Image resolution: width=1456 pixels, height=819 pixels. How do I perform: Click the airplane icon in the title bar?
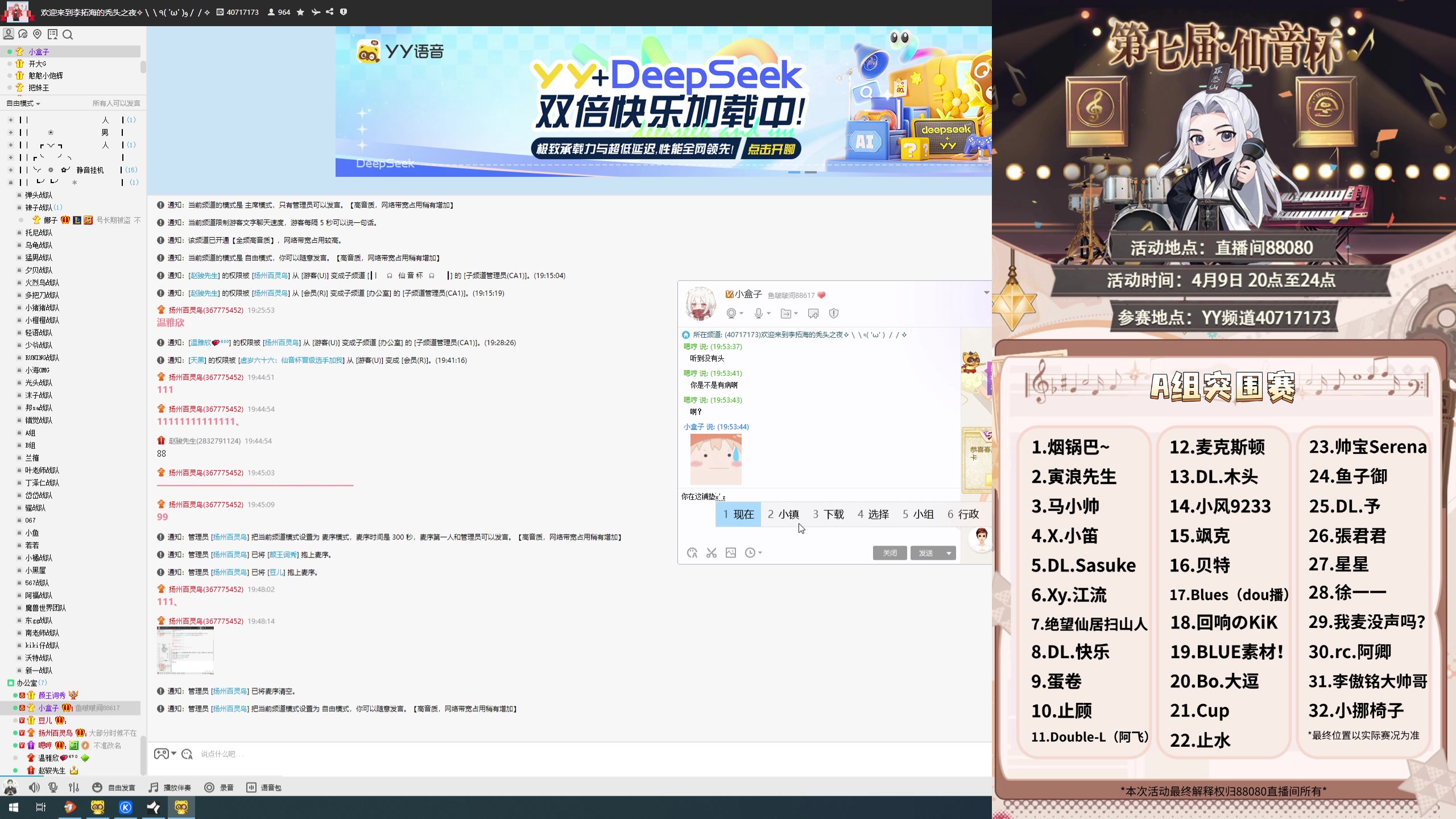click(316, 12)
